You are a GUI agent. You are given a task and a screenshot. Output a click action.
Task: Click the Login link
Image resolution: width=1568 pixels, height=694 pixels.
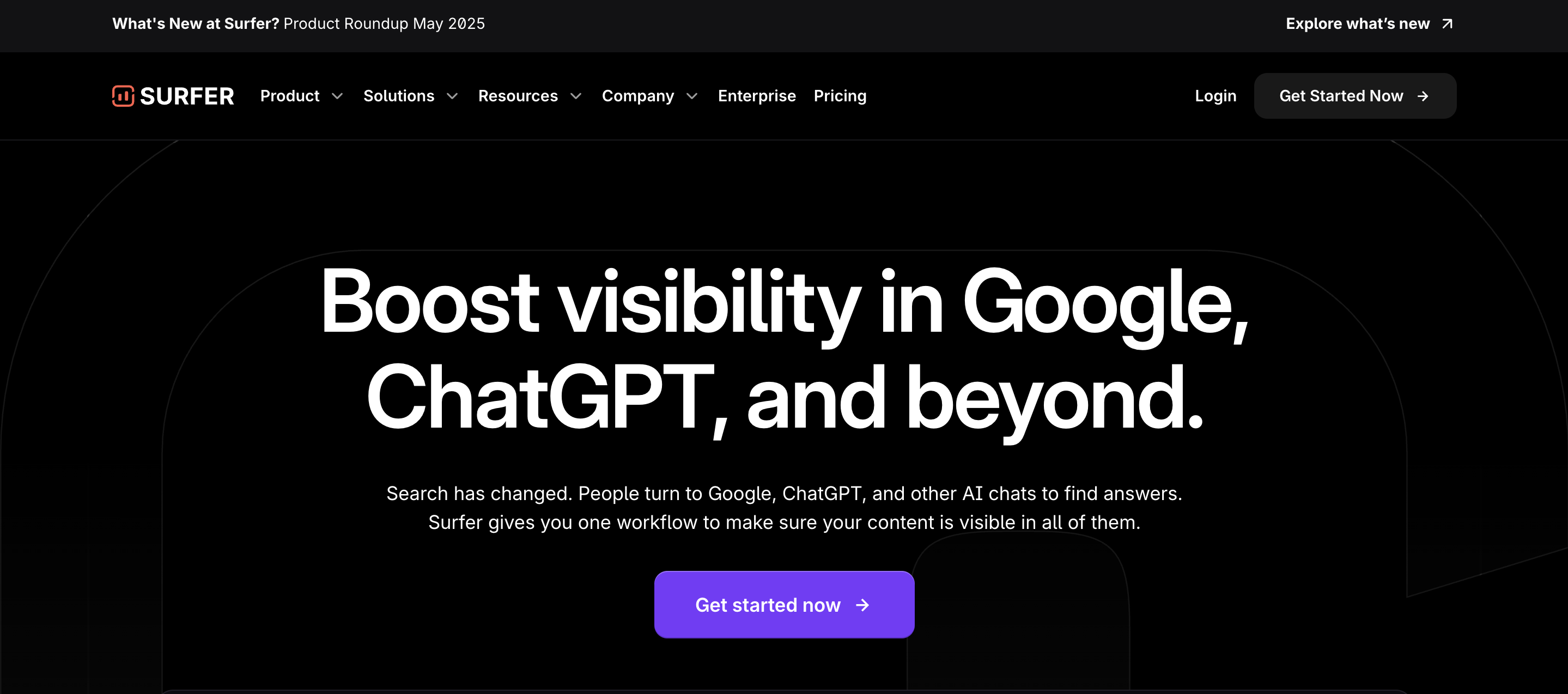1215,96
